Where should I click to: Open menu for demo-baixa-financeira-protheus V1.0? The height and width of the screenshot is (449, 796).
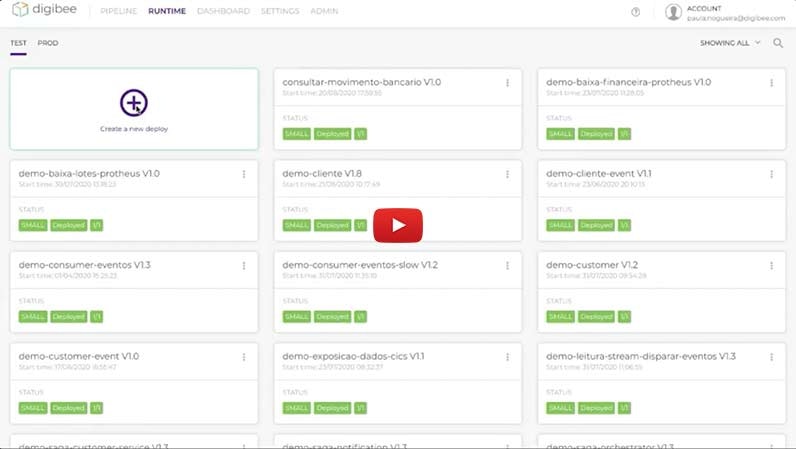click(x=771, y=83)
